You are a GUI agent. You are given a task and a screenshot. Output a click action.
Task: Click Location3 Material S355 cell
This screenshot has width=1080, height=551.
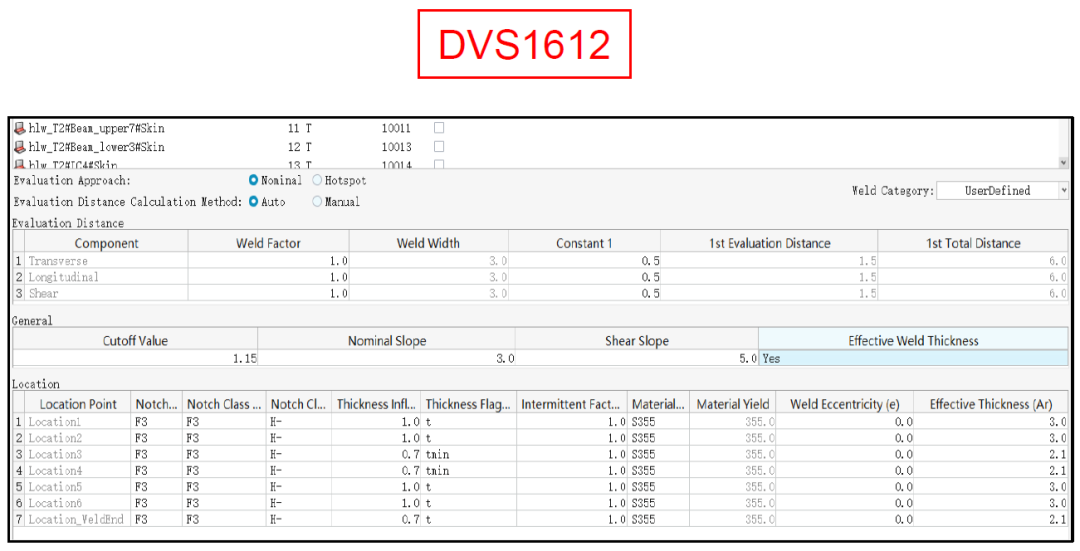pos(657,454)
